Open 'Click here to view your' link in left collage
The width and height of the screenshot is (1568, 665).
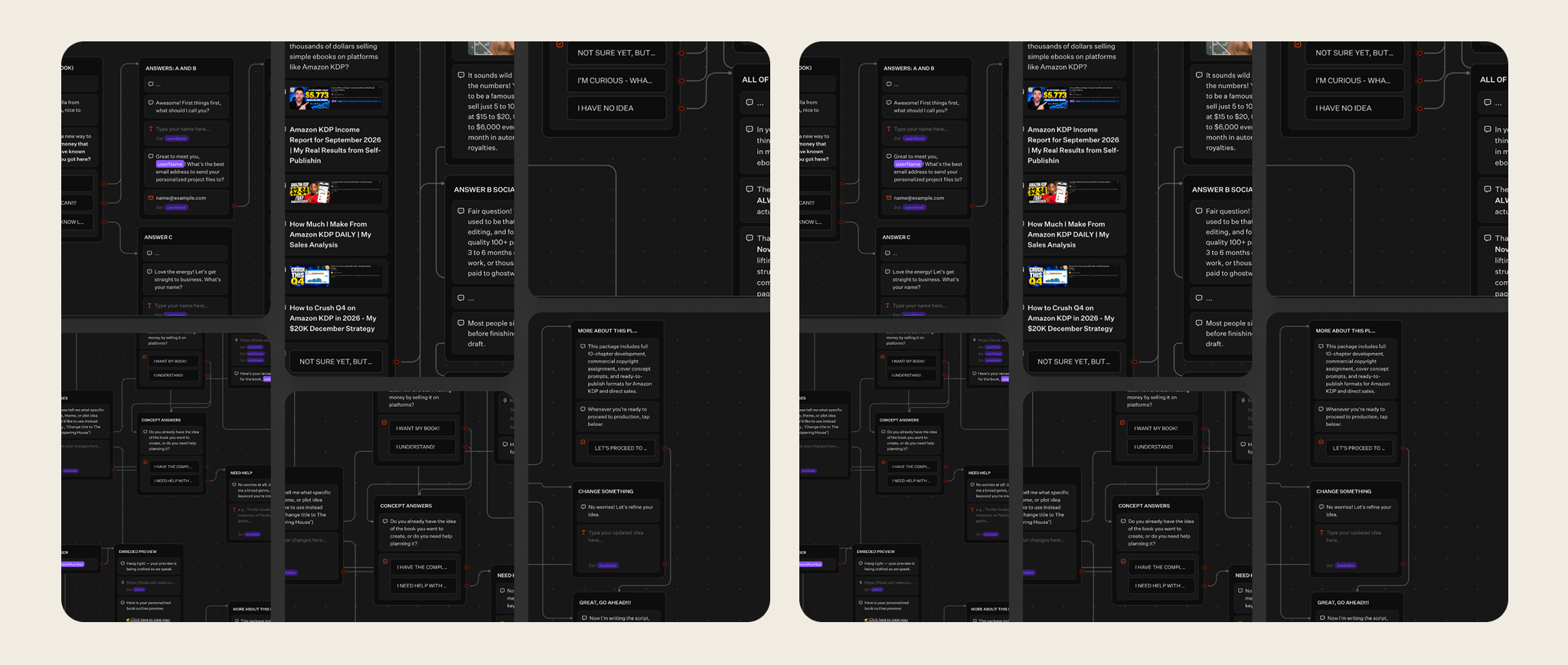tap(150, 619)
